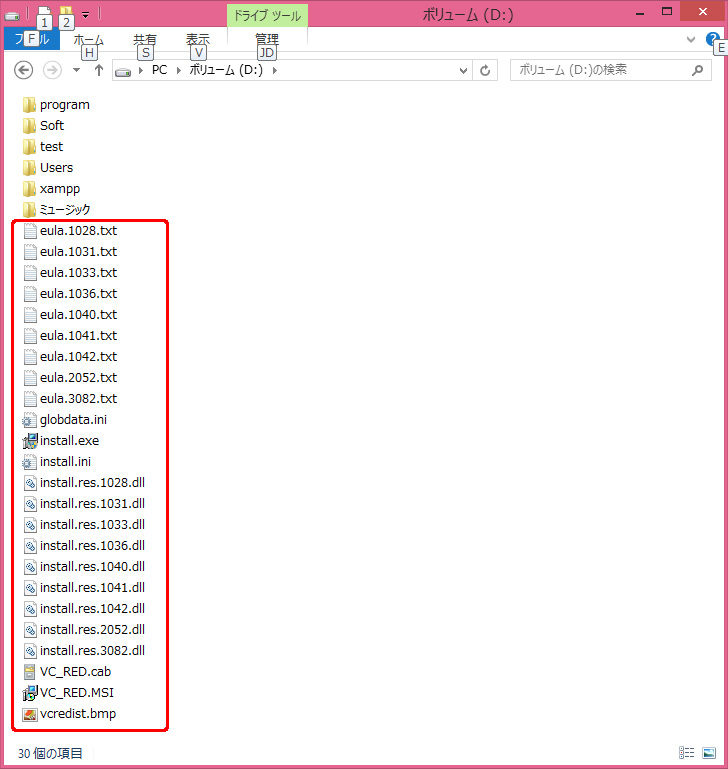This screenshot has height=769, width=728.
Task: Switch to details view in status bar
Action: pyautogui.click(x=687, y=752)
